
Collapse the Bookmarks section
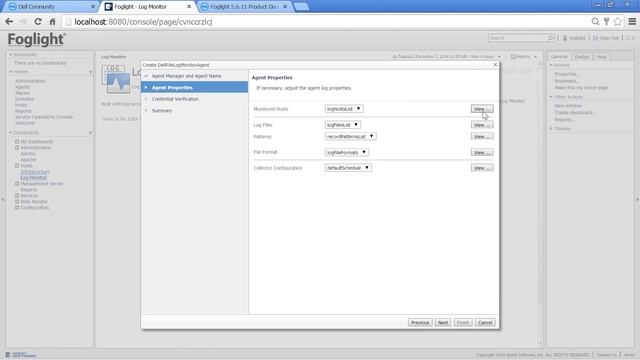click(11, 55)
